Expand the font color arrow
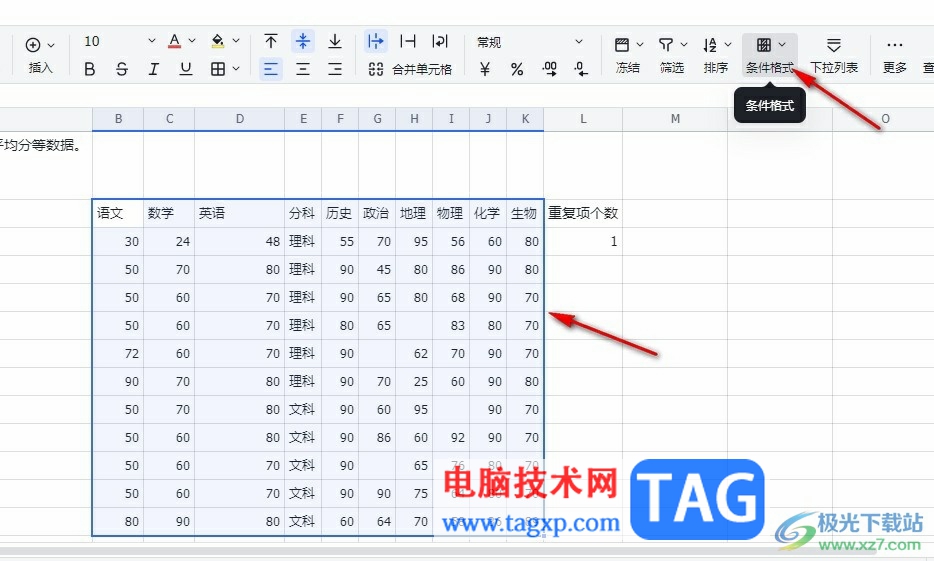The width and height of the screenshot is (934, 561). 192,41
